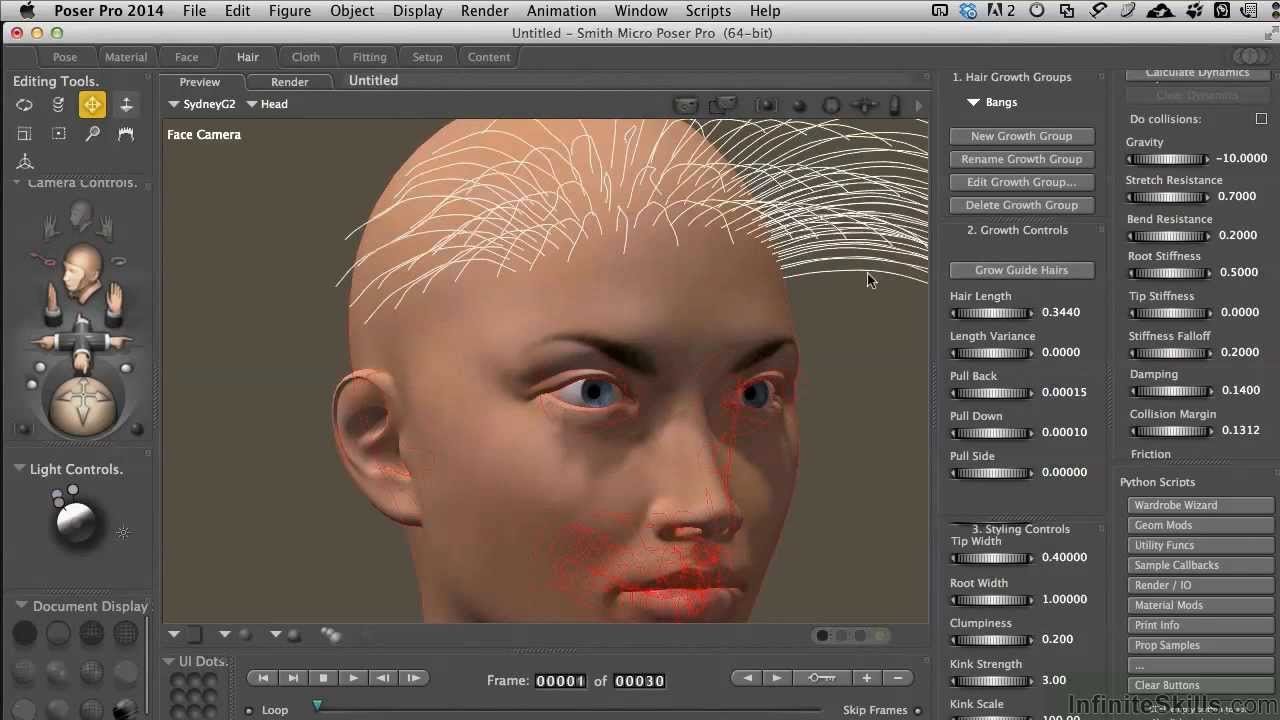
Task: Select the Morphing tool with comb icon
Action: (126, 134)
